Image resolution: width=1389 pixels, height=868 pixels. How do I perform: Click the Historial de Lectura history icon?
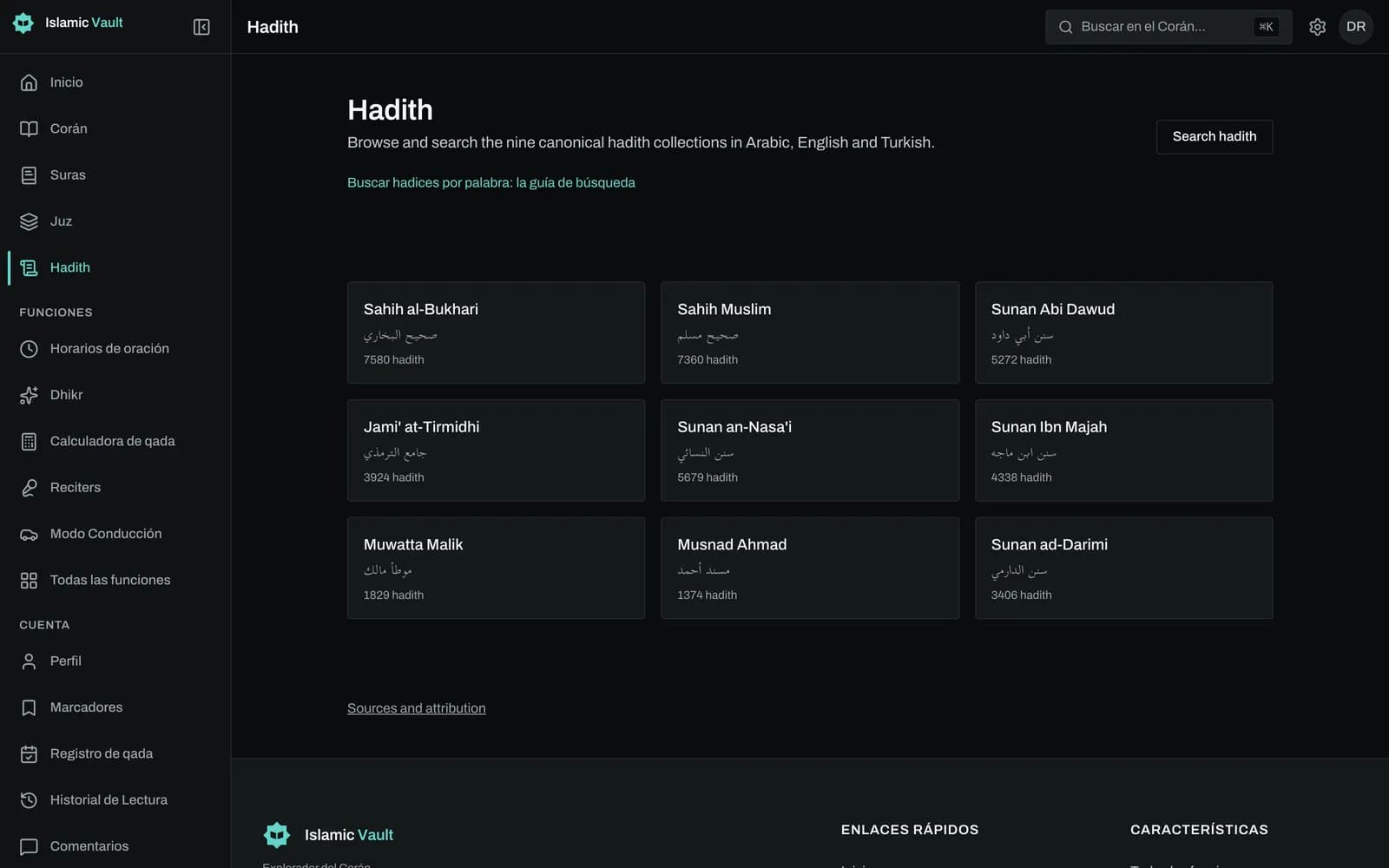pyautogui.click(x=29, y=800)
